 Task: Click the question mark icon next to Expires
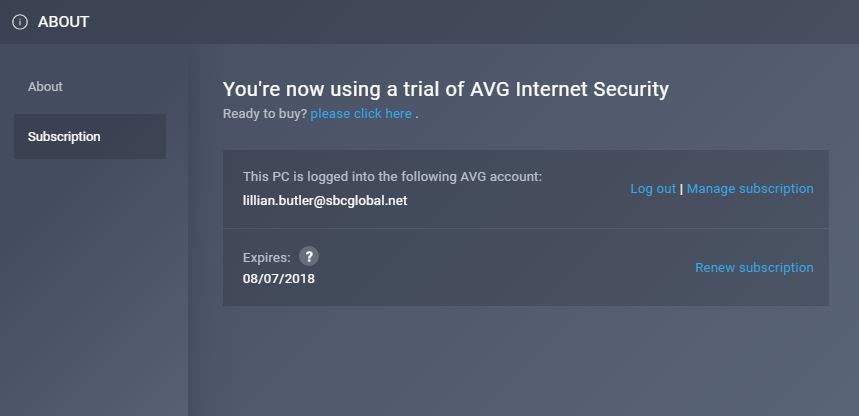[309, 256]
